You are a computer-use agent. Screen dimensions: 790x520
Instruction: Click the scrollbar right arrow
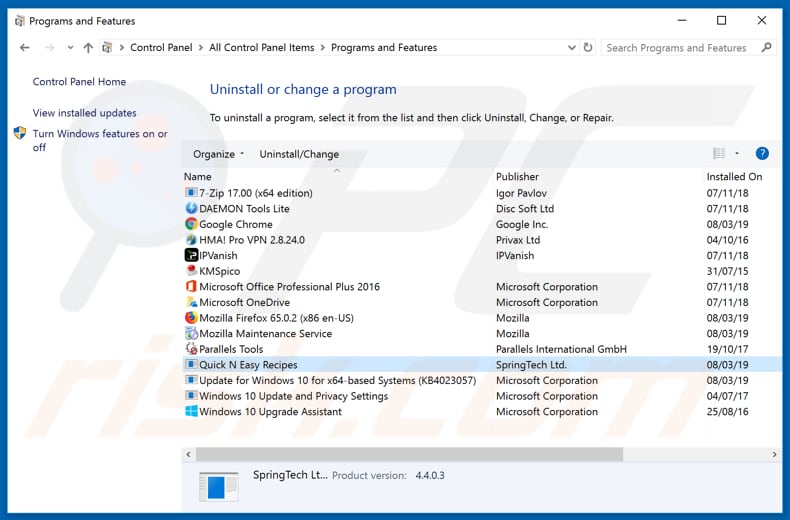point(774,454)
